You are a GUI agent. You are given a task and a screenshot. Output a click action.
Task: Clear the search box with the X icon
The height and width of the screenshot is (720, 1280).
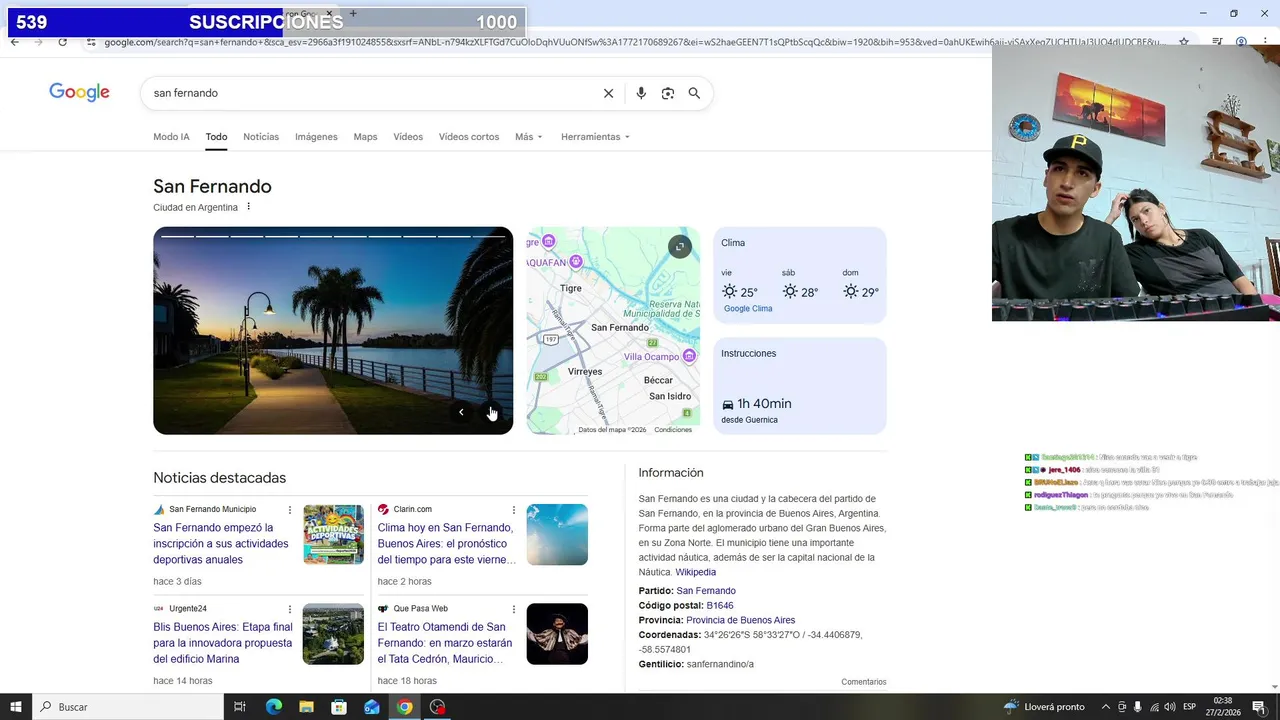pyautogui.click(x=608, y=93)
